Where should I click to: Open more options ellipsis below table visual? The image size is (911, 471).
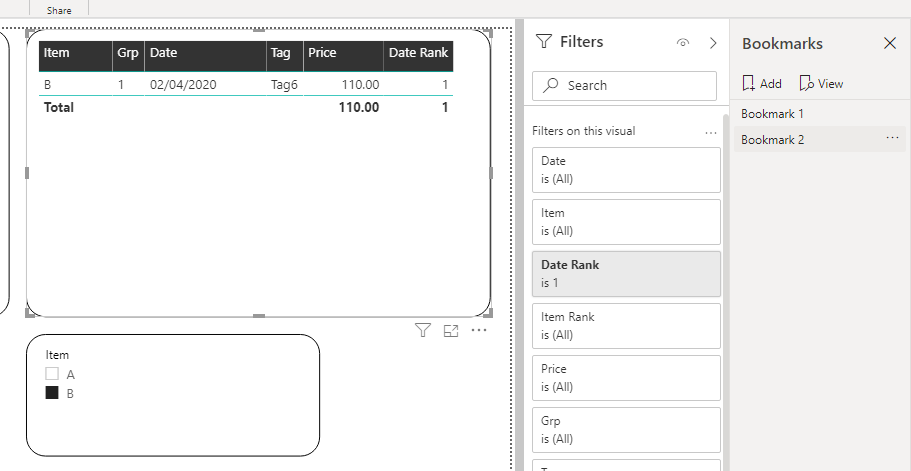[x=479, y=330]
